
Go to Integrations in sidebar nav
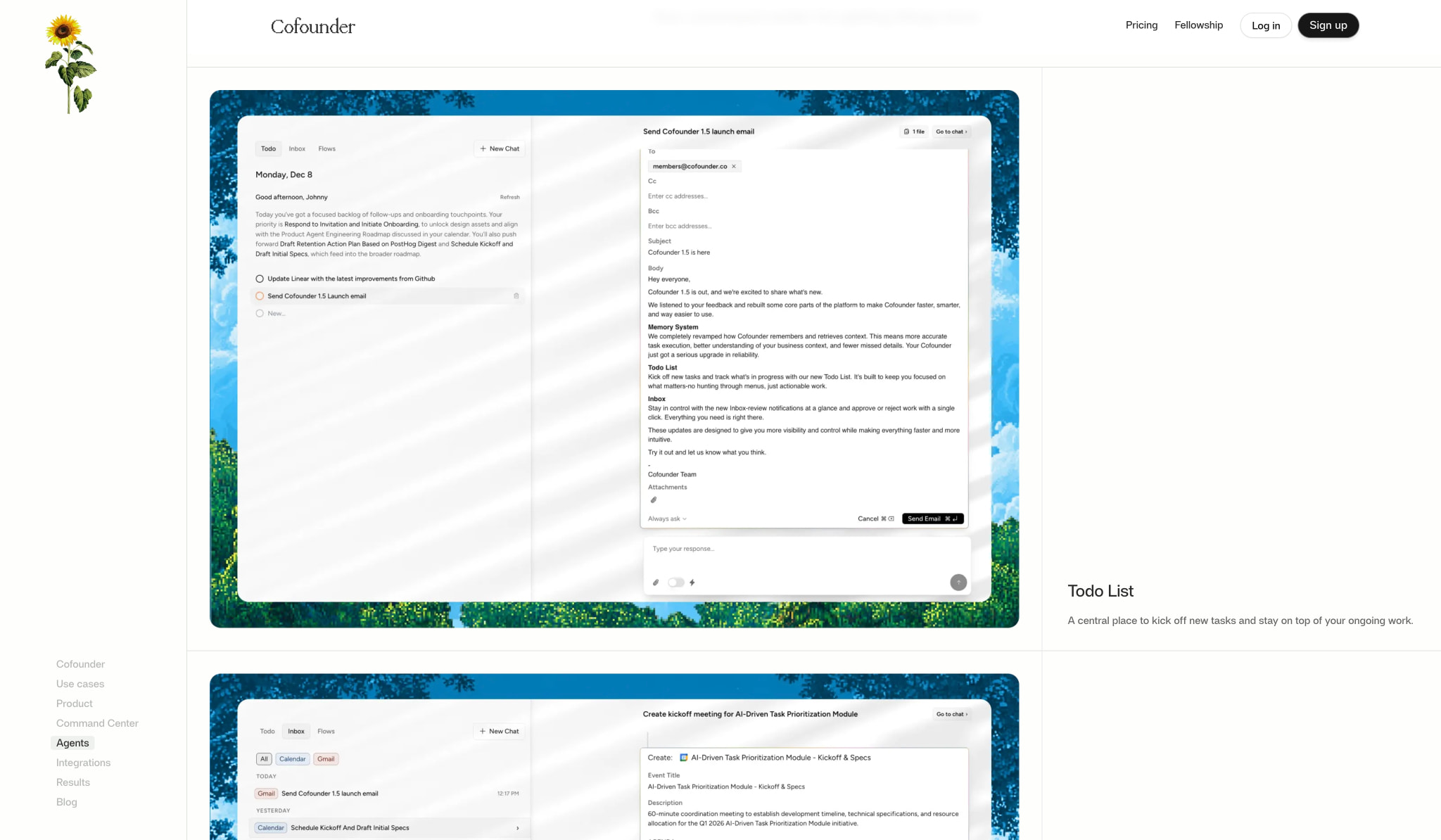[83, 763]
